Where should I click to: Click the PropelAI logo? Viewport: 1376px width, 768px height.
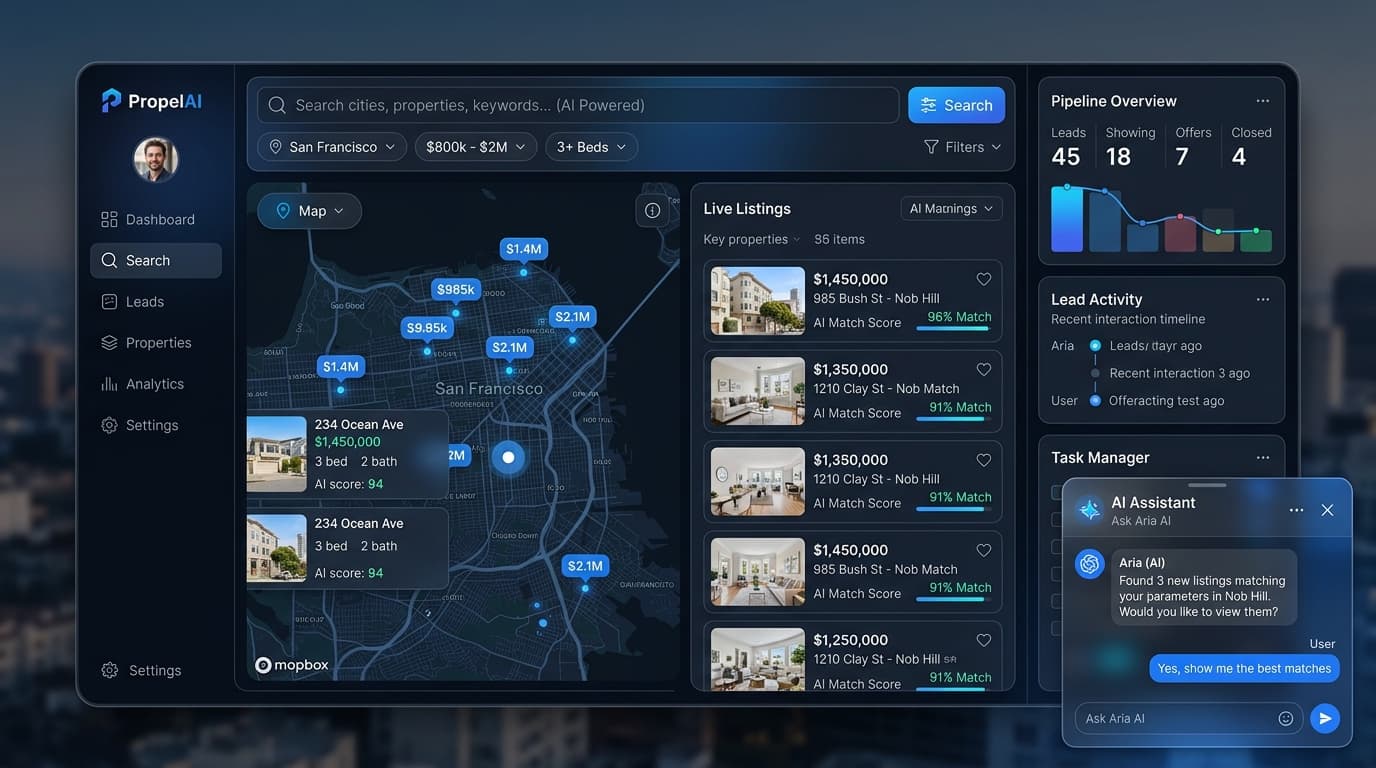point(152,101)
